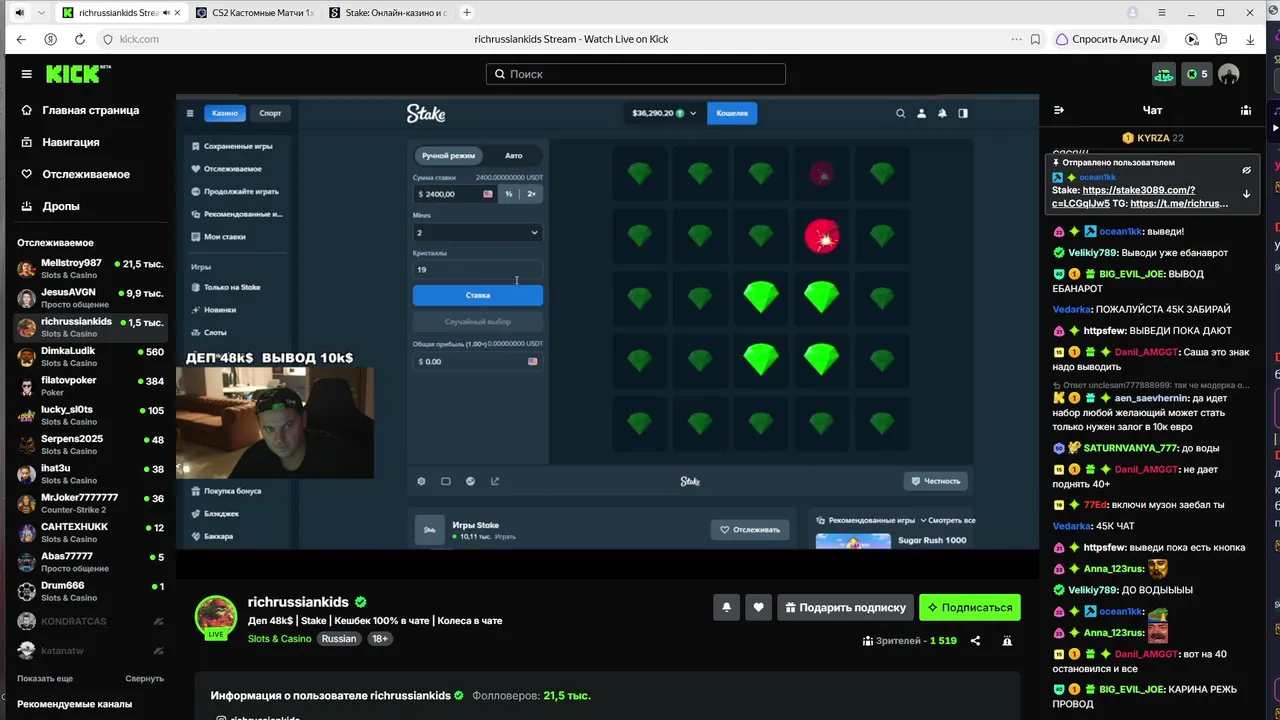Click the richrussiankids LIVE avatar below video

tap(215, 617)
